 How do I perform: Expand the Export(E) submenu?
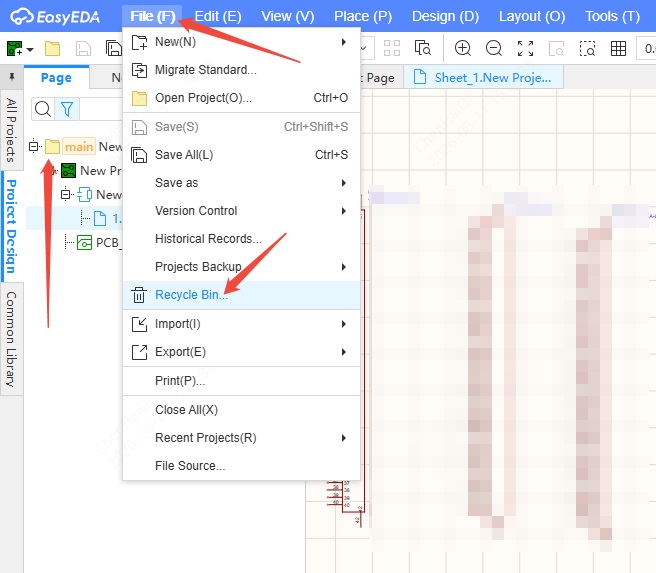(241, 352)
